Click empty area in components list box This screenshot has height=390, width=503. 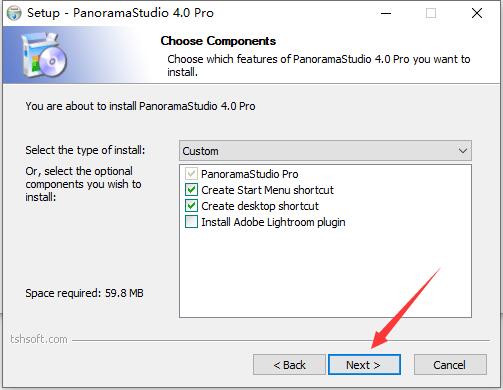(x=325, y=273)
